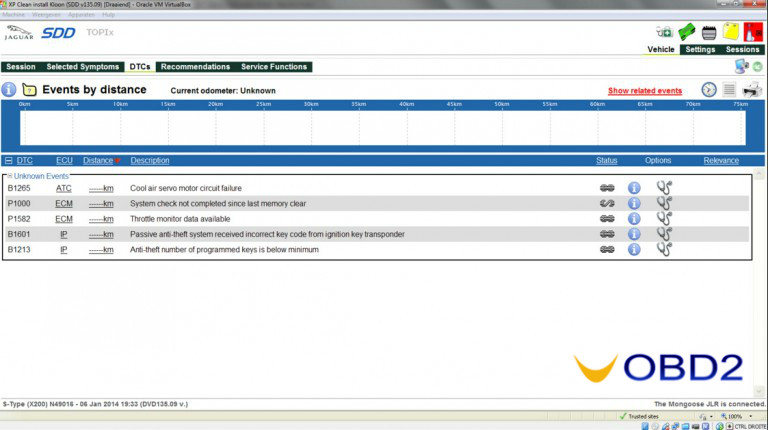Sort by Relevance column header
Screen dimensions: 768x430
click(721, 161)
